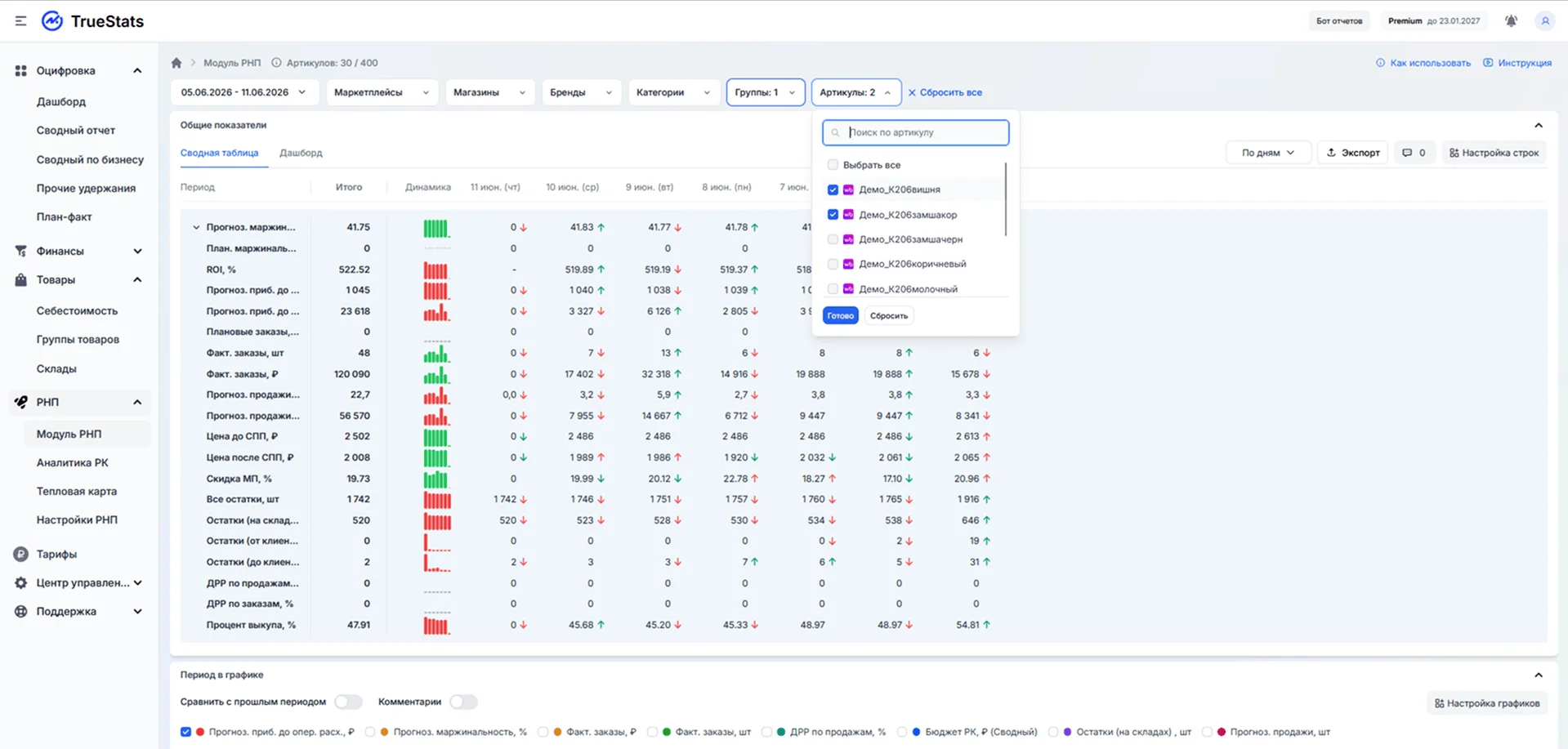Screen dimensions: 1568x749
Task: Switch to the Дашборд tab
Action: (301, 153)
